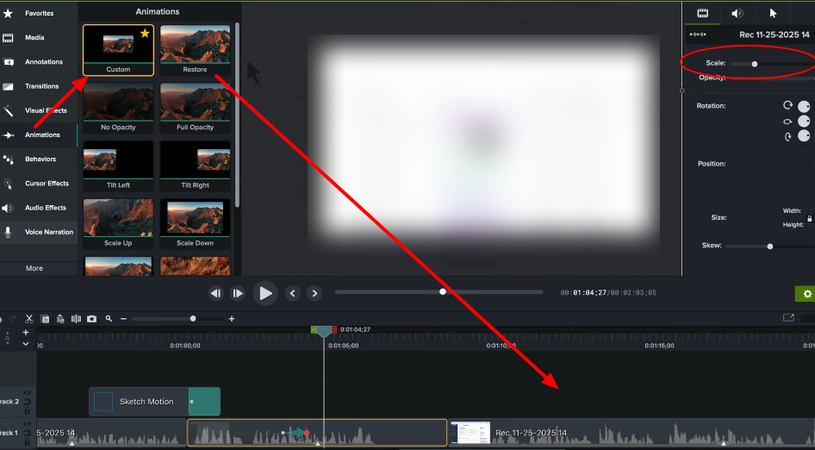Toggle the size aspect ratio lock
Screen dimensions: 815x450
(x=809, y=218)
